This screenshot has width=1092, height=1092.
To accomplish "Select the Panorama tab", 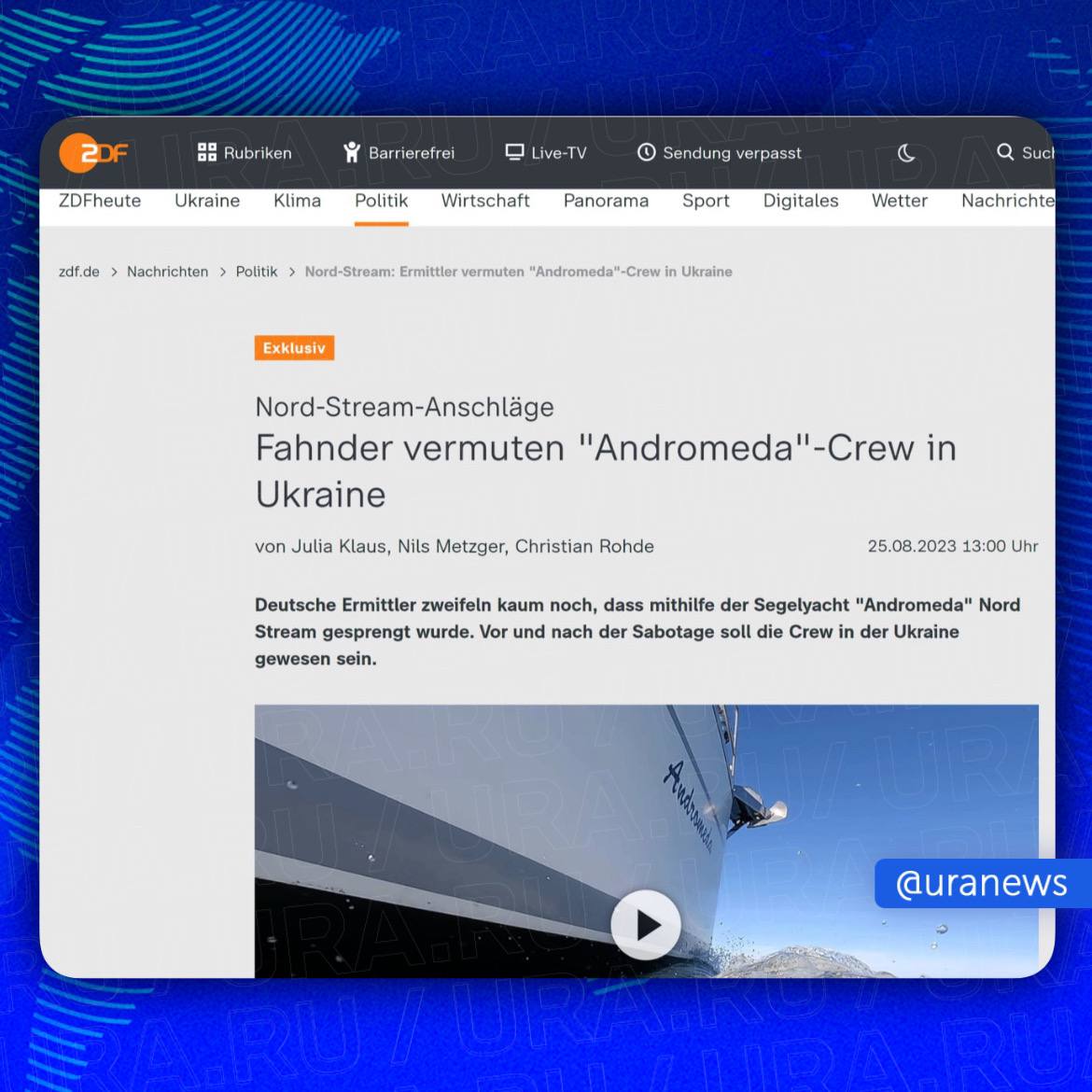I will point(606,202).
